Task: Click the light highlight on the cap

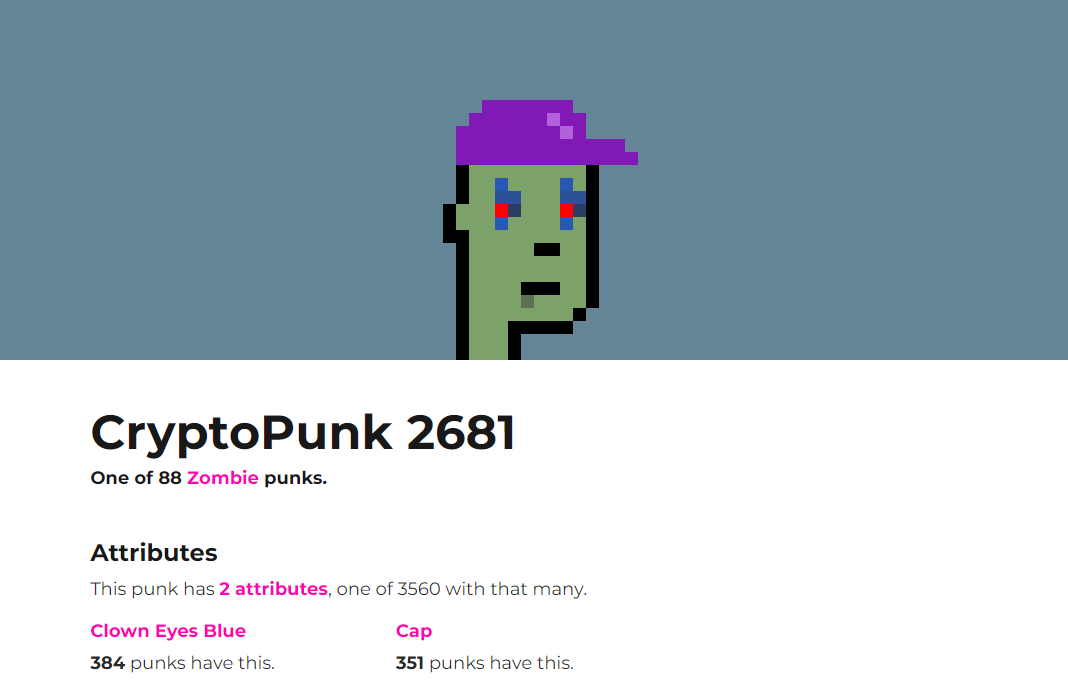Action: (560, 126)
